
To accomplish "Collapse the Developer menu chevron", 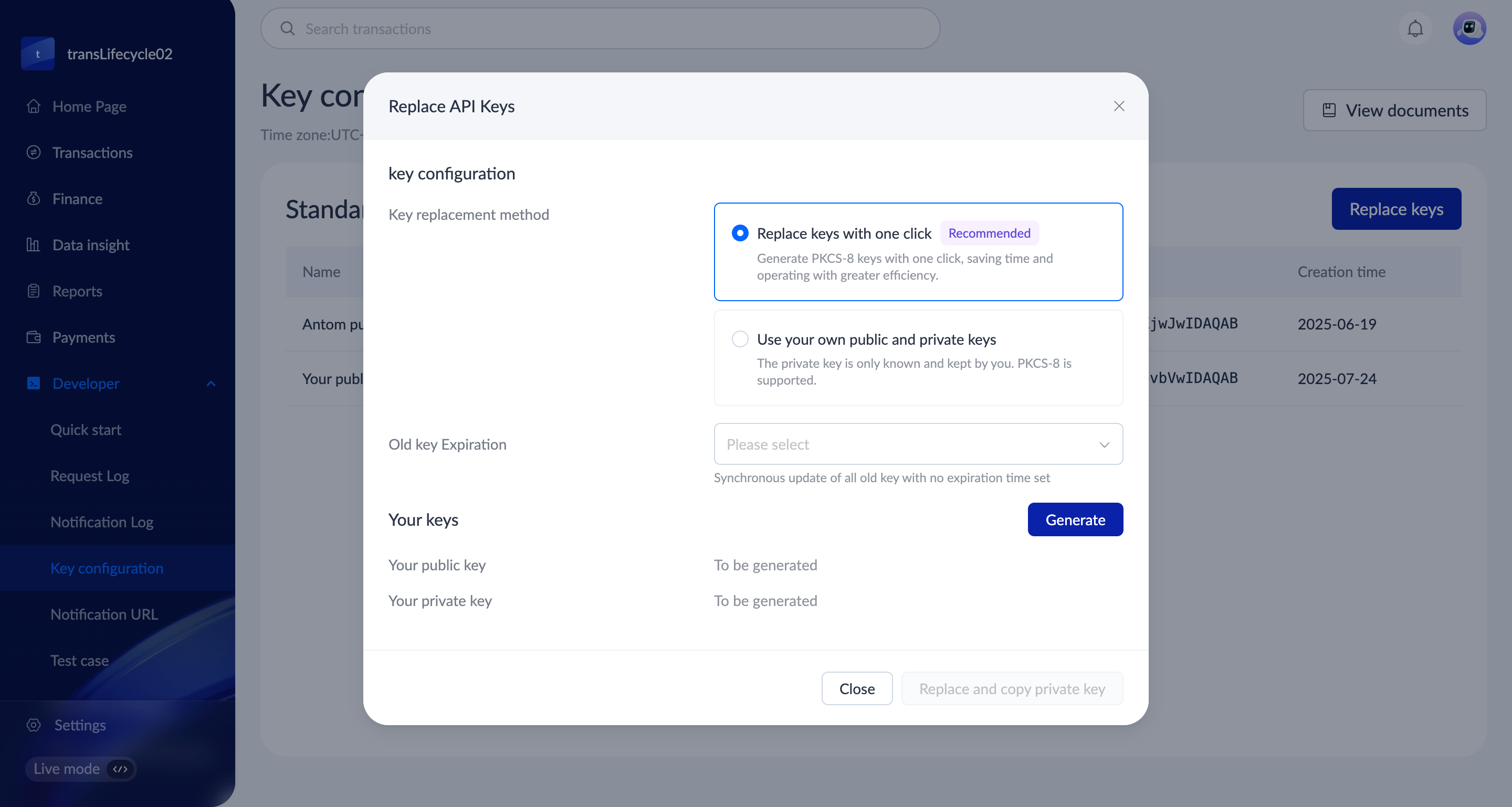I will (211, 384).
